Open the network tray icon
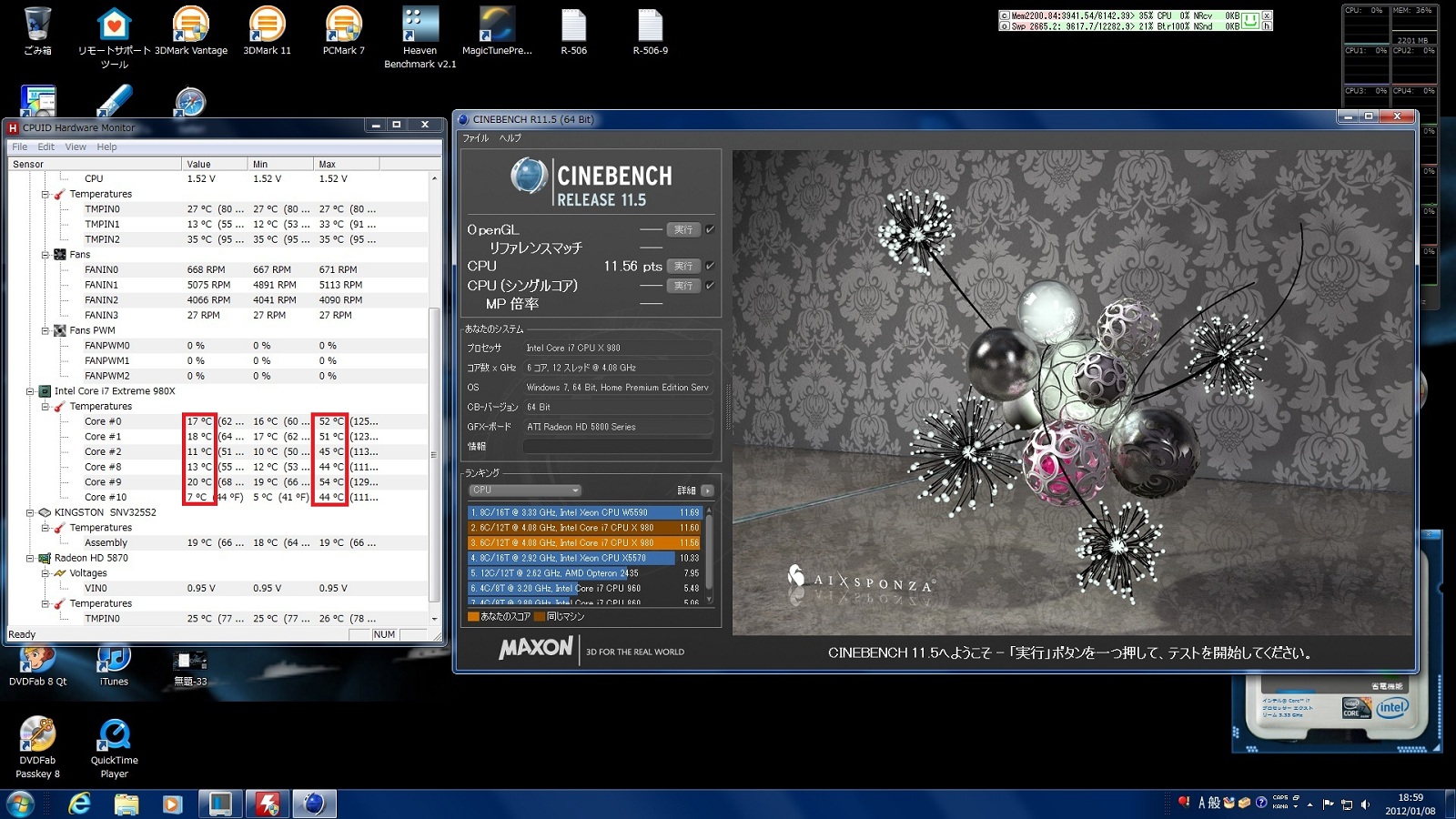1456x819 pixels. 1347,804
